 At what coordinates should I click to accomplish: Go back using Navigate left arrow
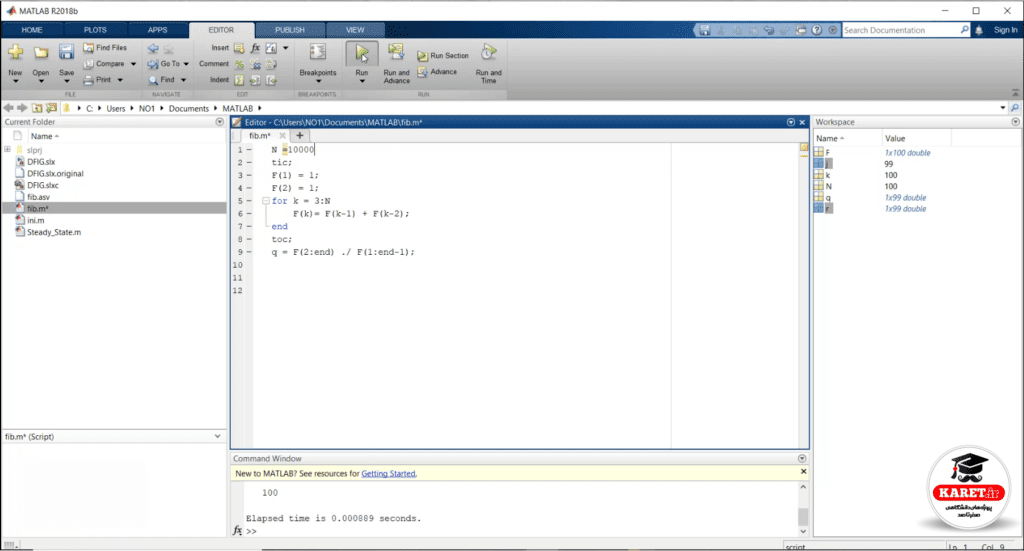[153, 48]
